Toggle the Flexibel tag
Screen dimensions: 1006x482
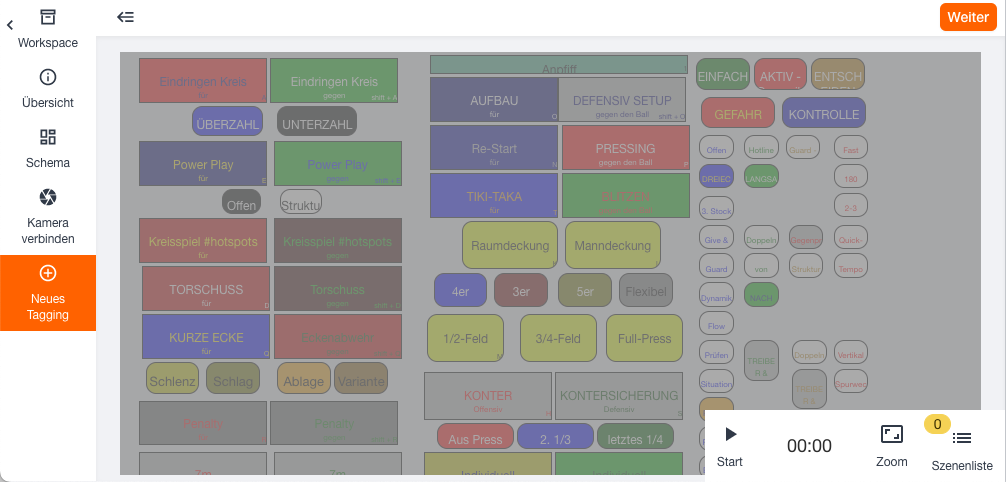click(645, 290)
